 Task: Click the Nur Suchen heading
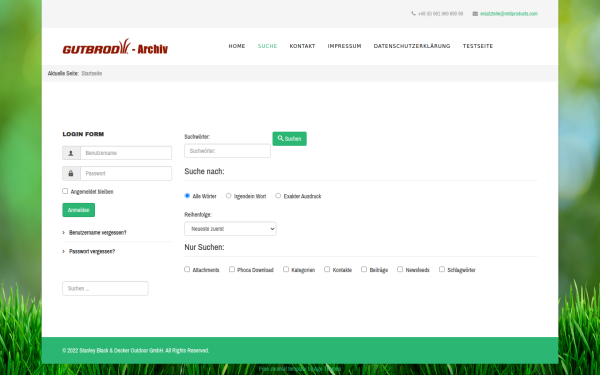click(x=204, y=247)
